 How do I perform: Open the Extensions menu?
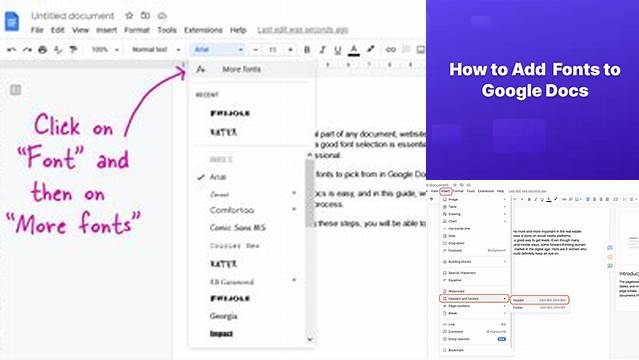tap(203, 30)
